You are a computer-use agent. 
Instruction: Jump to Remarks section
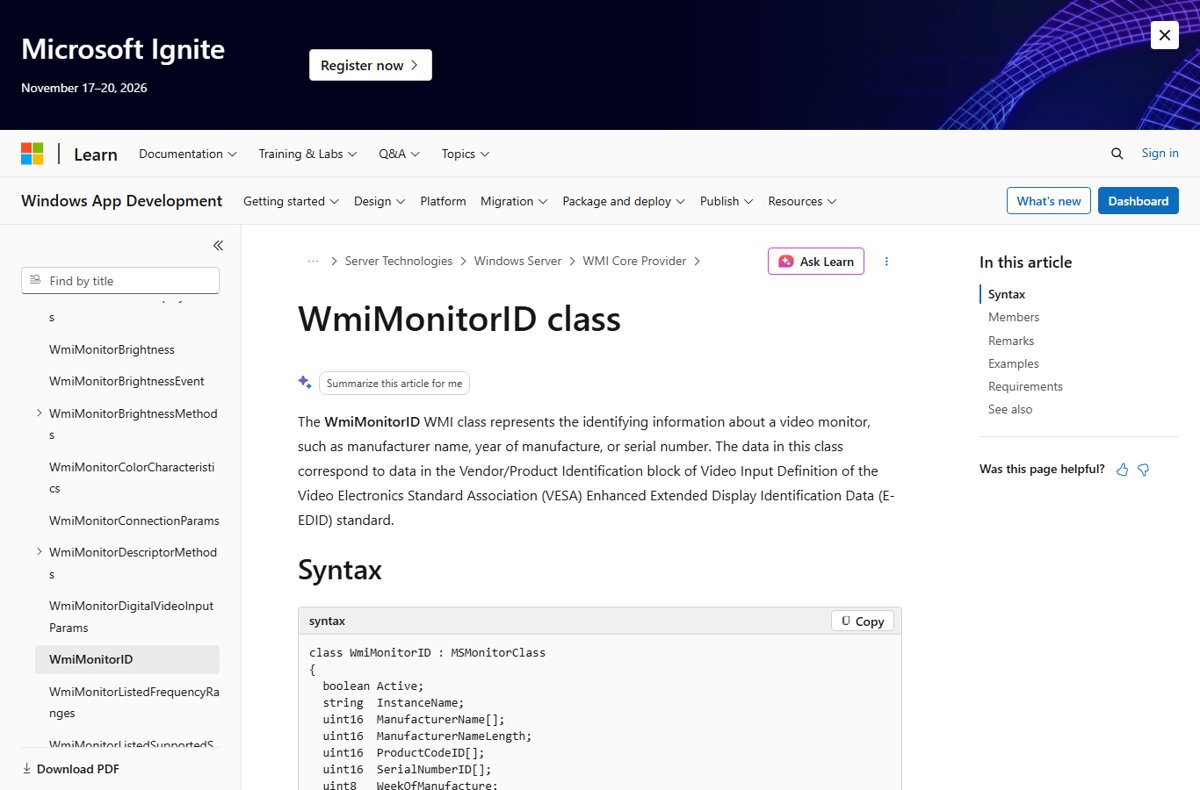[1011, 341]
